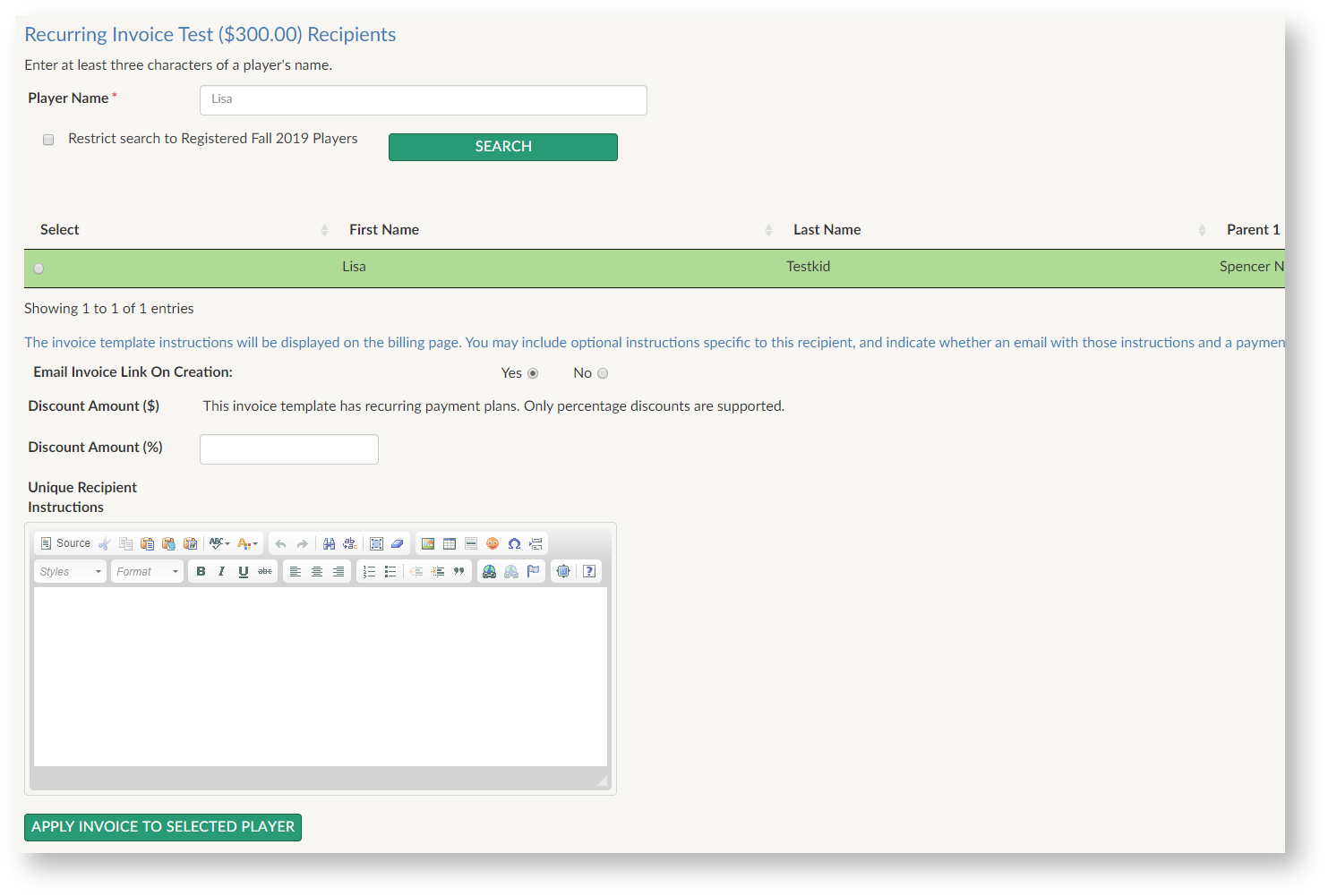This screenshot has height=896, width=1328.
Task: Open the ABC spell check dropdown
Action: (x=219, y=543)
